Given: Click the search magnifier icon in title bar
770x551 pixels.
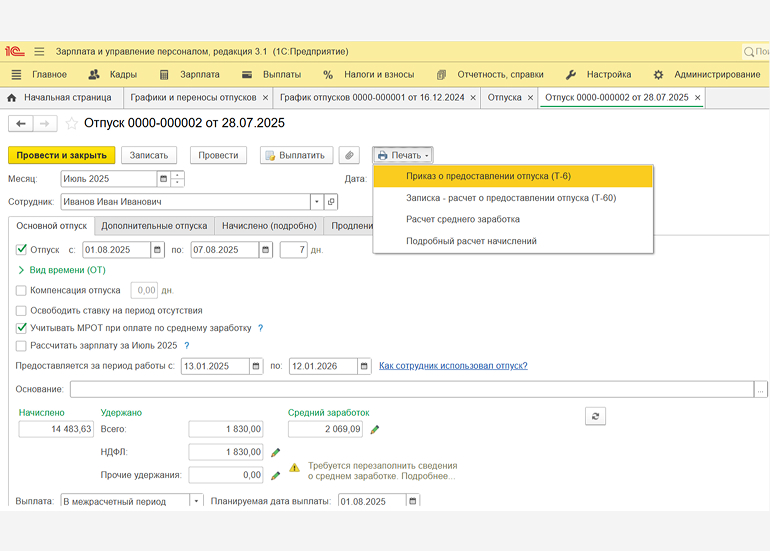Looking at the screenshot, I should pyautogui.click(x=749, y=52).
